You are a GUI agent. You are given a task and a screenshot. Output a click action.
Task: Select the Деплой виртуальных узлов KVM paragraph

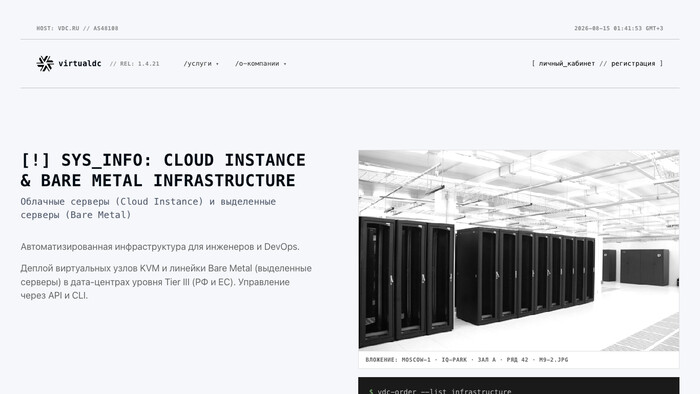point(166,282)
